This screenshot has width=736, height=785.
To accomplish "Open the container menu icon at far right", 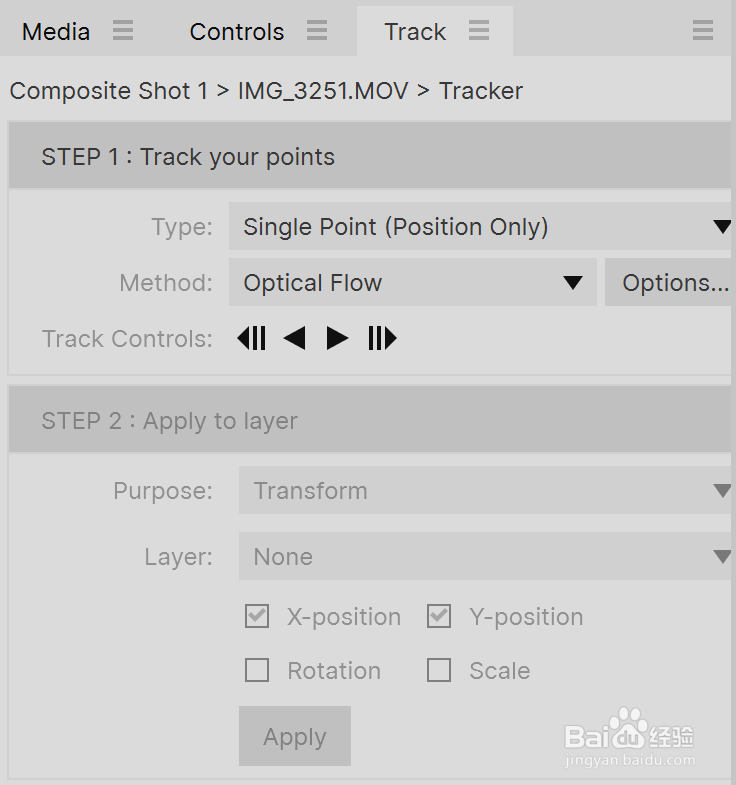I will (x=703, y=31).
